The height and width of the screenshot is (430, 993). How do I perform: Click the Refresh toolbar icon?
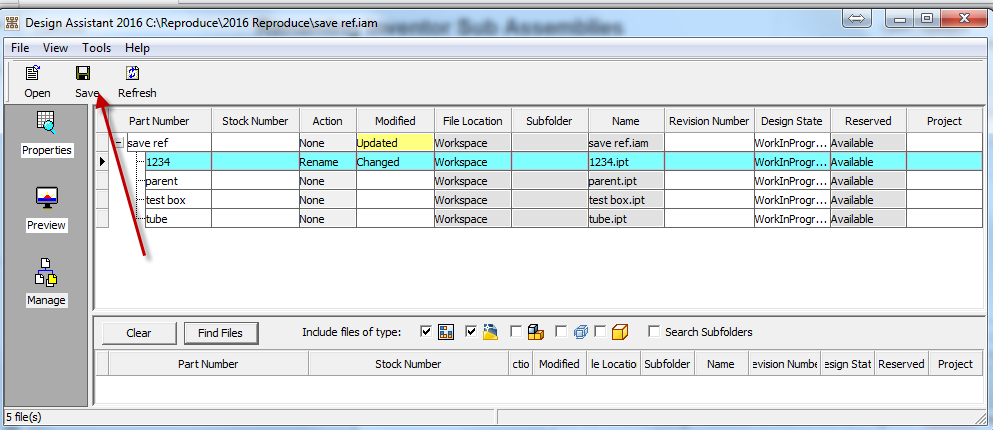(132, 73)
